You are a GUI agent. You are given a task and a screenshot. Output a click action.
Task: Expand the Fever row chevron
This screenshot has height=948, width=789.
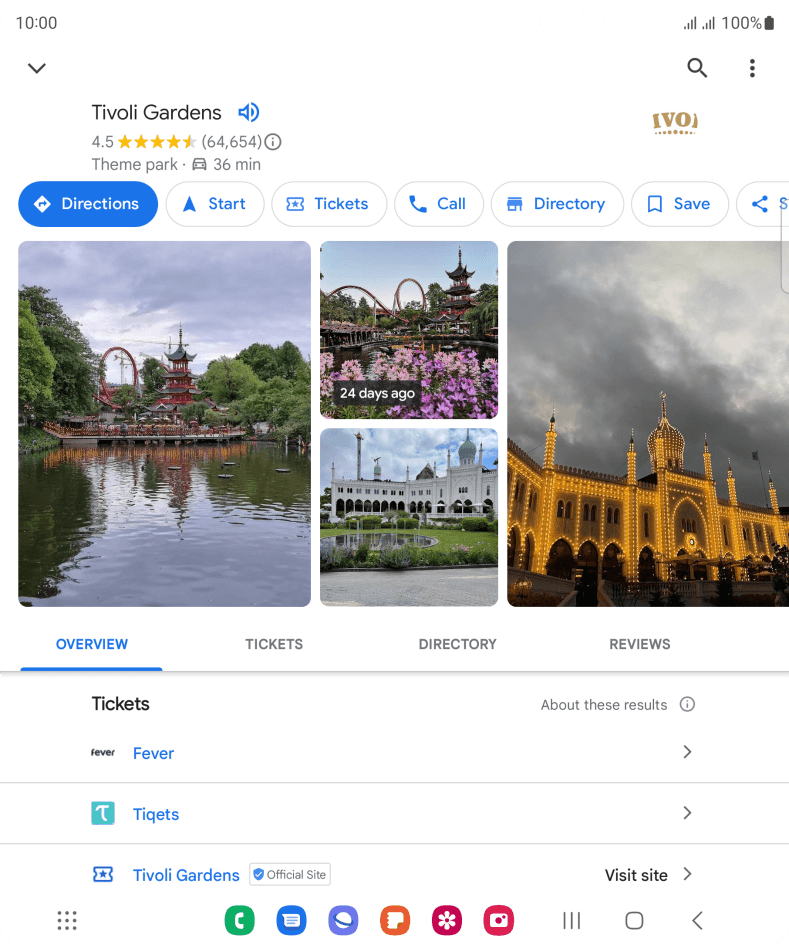pyautogui.click(x=687, y=752)
